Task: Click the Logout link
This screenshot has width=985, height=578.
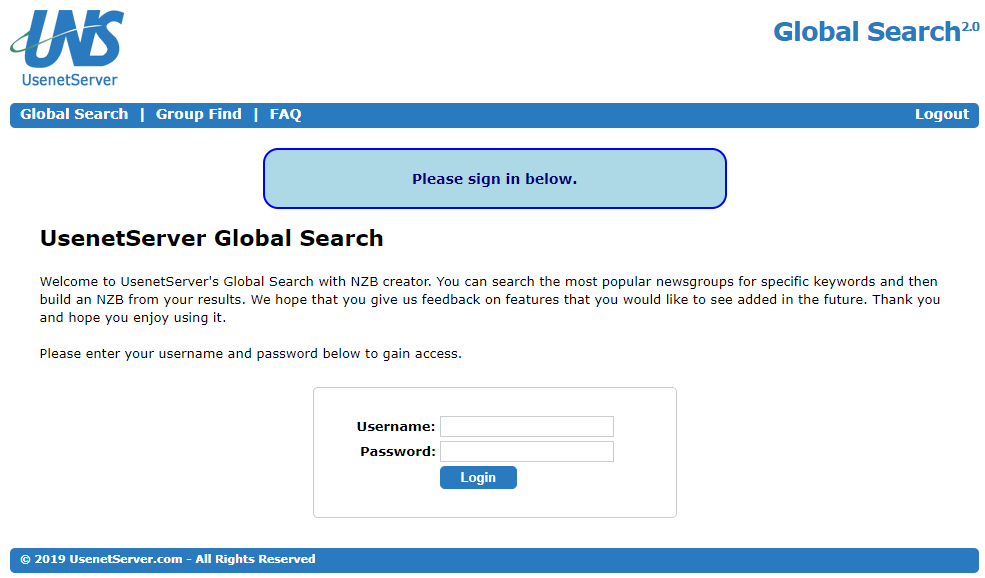Action: pyautogui.click(x=942, y=114)
